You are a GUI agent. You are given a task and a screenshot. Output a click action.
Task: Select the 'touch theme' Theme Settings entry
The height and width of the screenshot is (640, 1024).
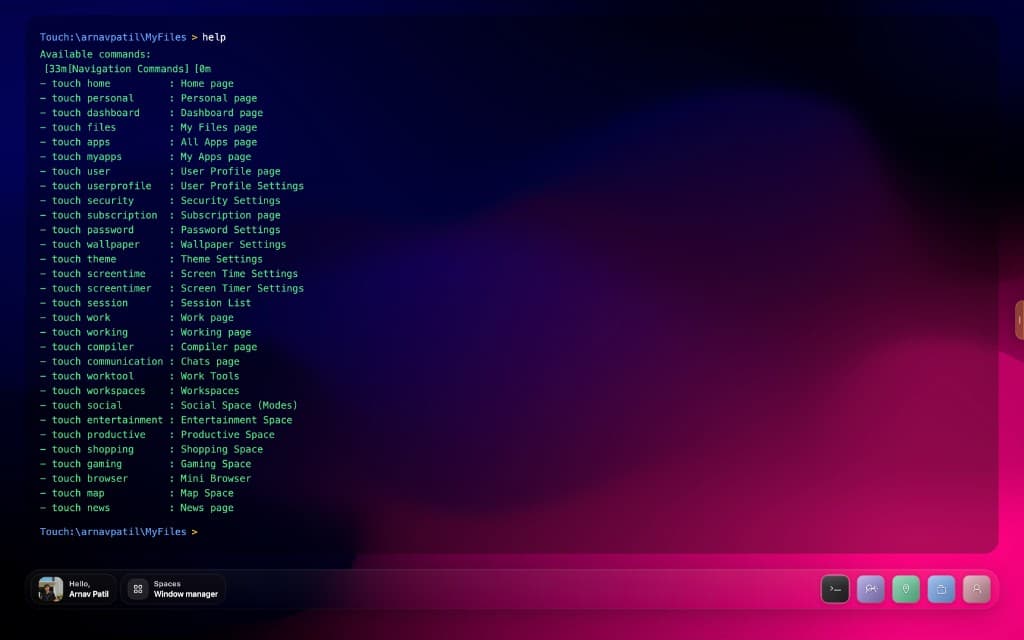[x=82, y=259]
